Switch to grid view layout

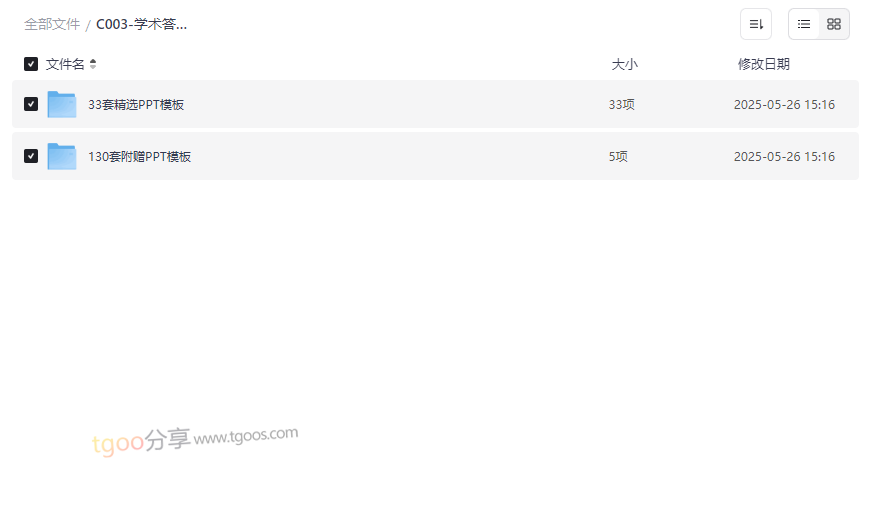coord(834,24)
